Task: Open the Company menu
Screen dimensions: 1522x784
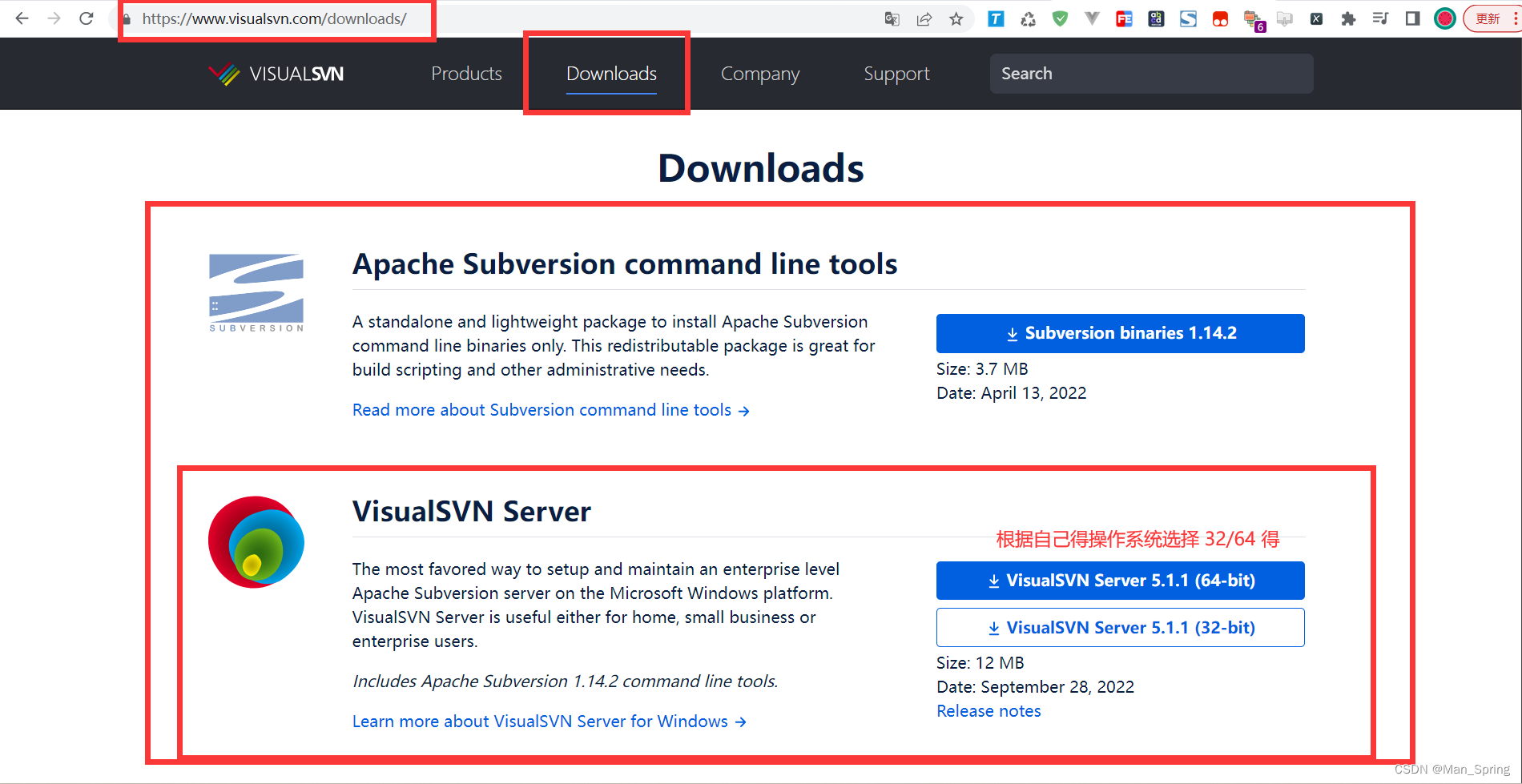Action: [760, 74]
